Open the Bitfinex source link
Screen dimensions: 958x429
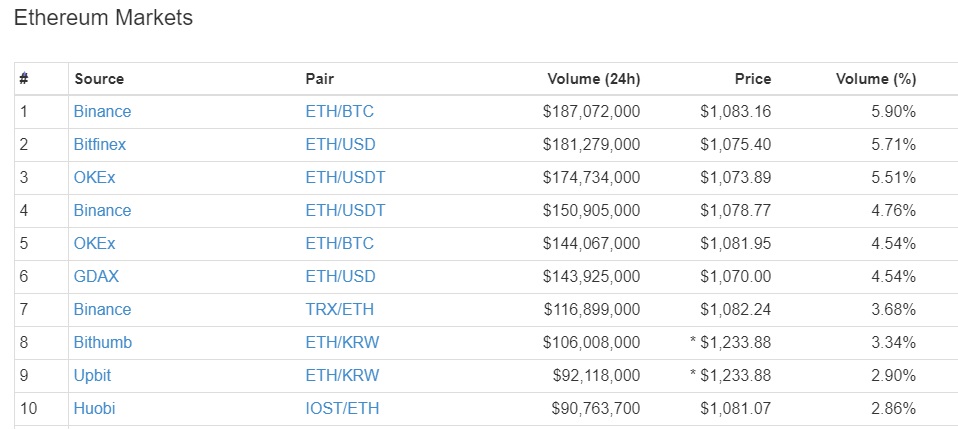(x=100, y=145)
